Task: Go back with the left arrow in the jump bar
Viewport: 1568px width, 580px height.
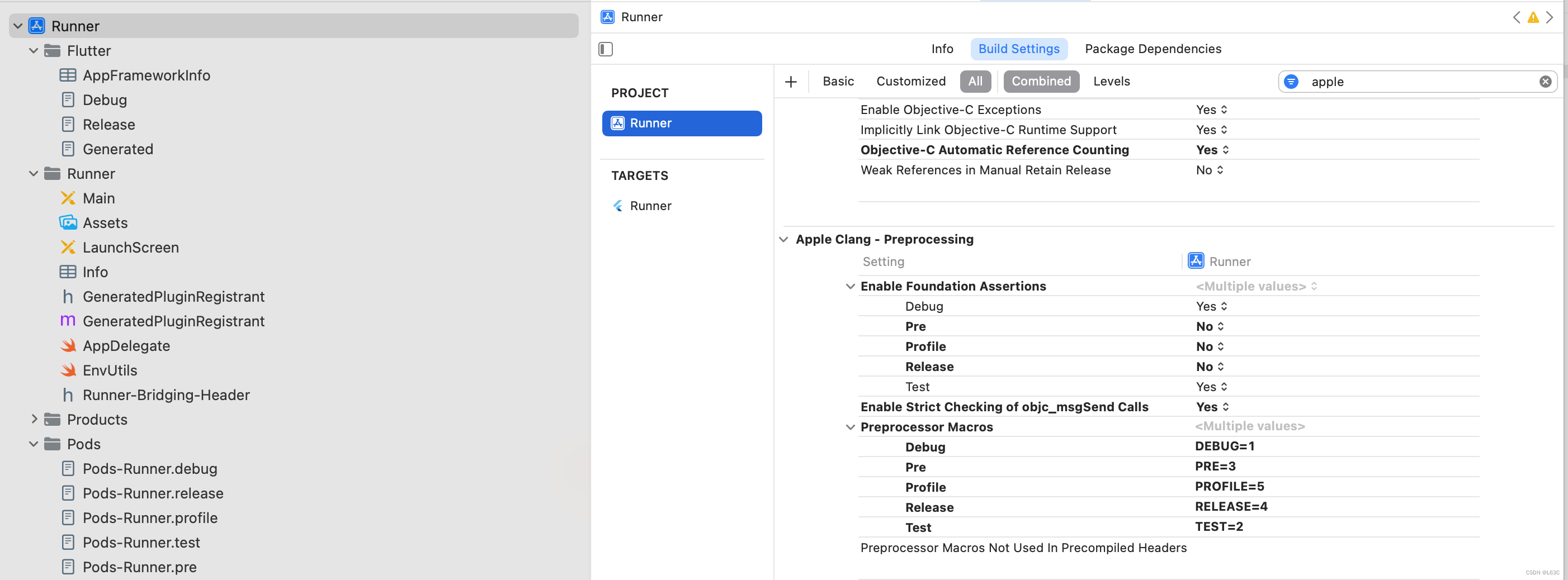Action: (1516, 18)
